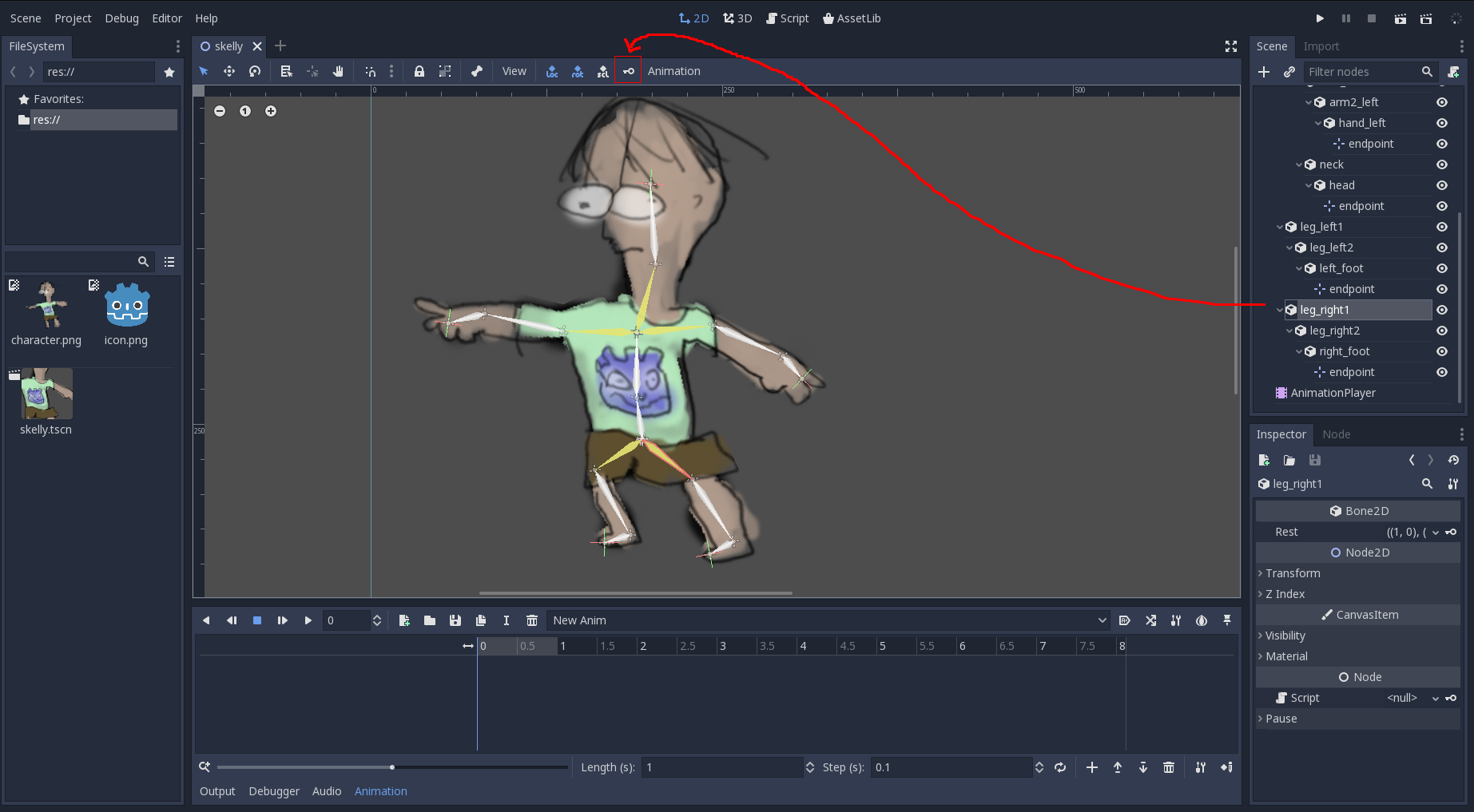
Task: Collapse the leg_right1 tree node
Action: click(1280, 310)
